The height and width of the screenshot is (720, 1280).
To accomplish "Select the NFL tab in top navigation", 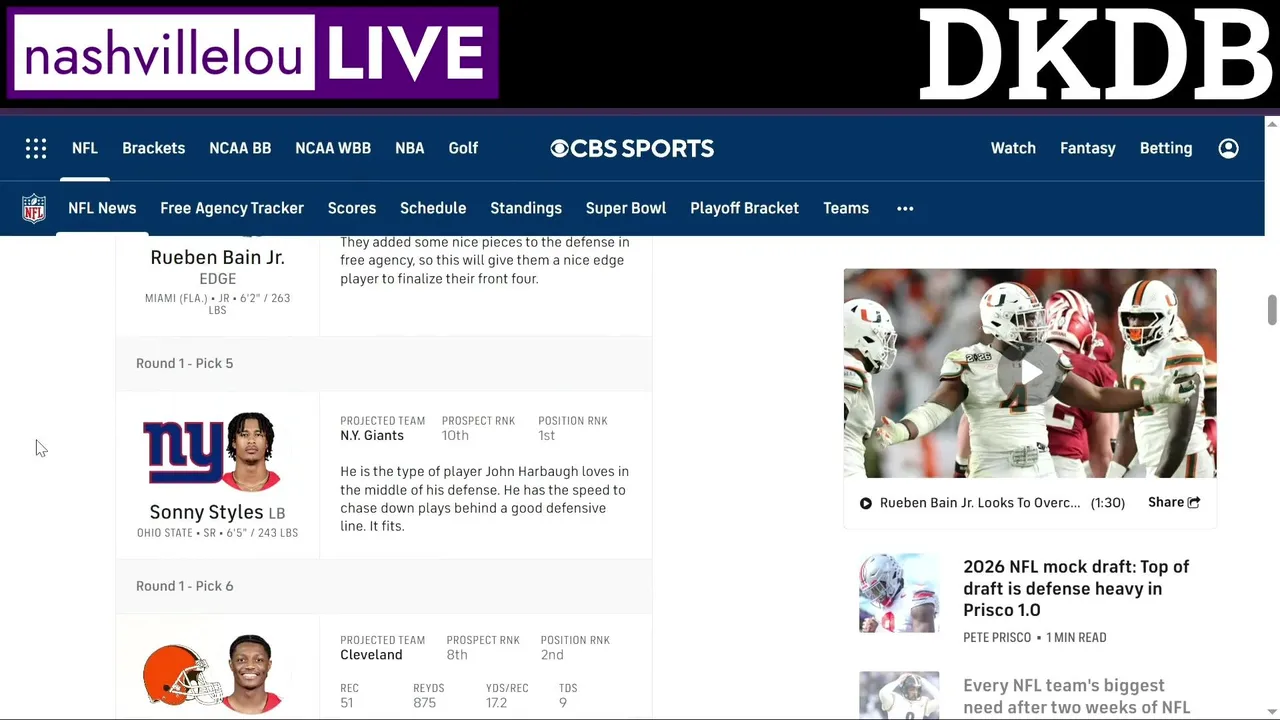I will [85, 148].
